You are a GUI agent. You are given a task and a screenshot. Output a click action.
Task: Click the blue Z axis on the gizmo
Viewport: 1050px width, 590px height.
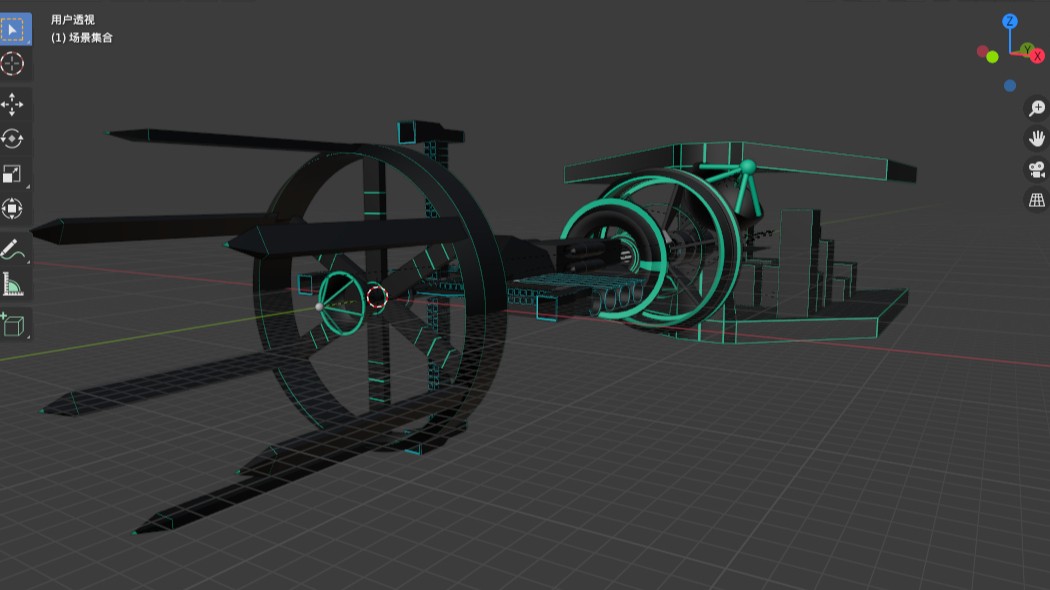coord(1010,21)
